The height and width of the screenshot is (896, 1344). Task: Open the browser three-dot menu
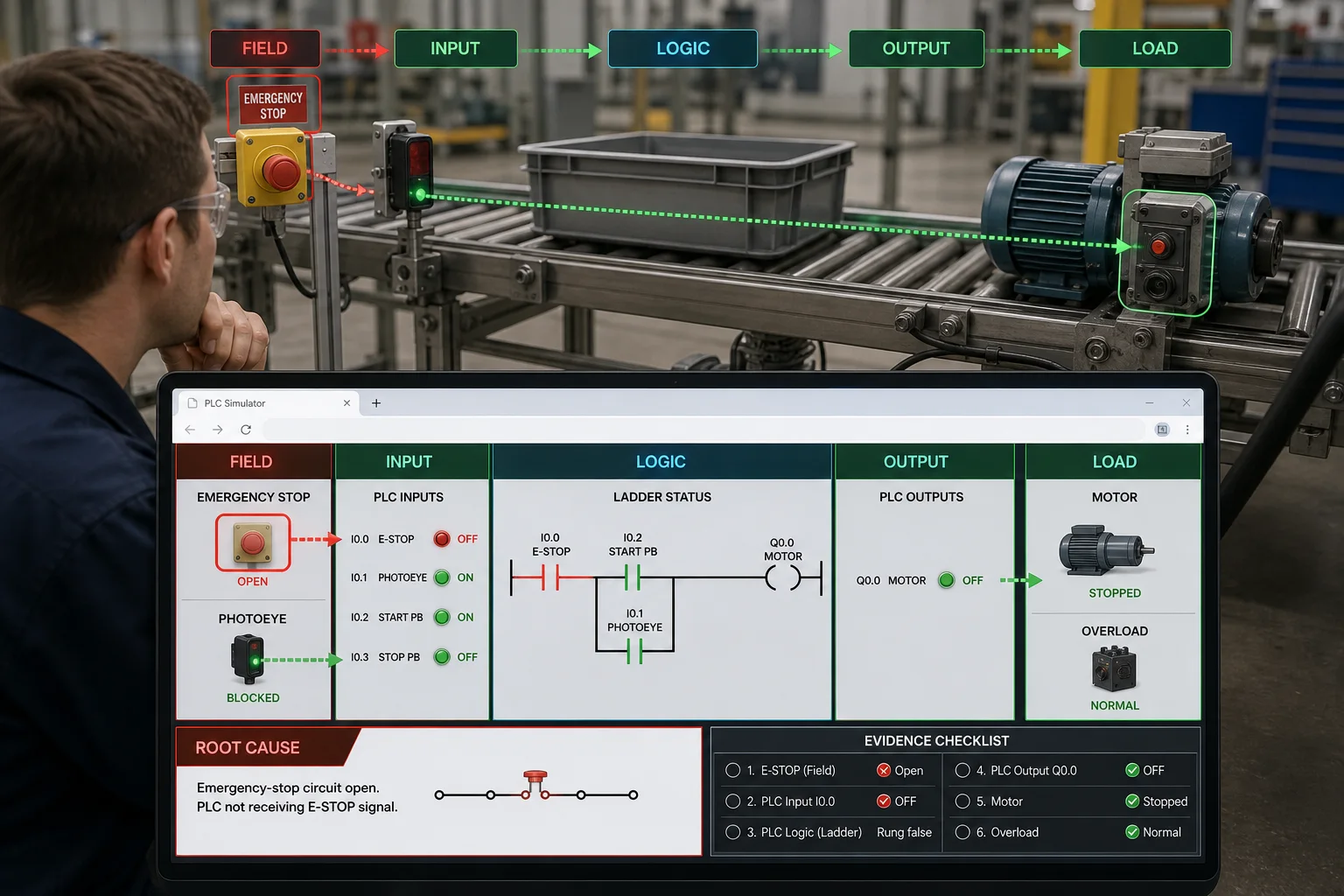1187,430
